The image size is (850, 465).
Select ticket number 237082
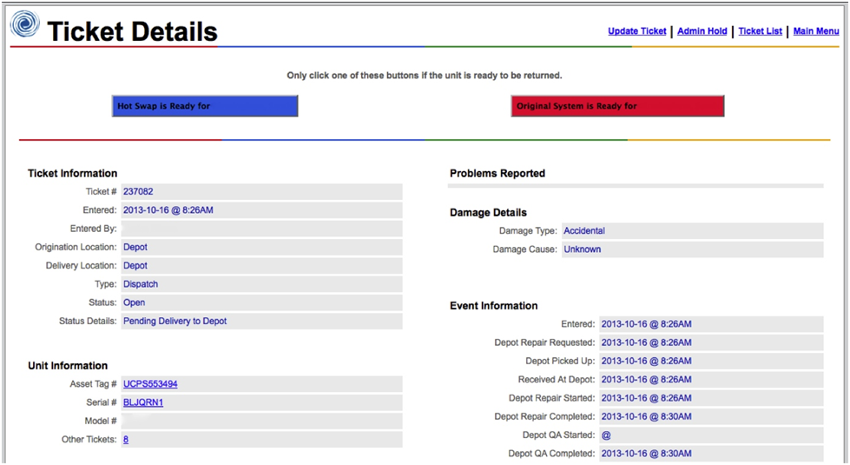[x=138, y=191]
